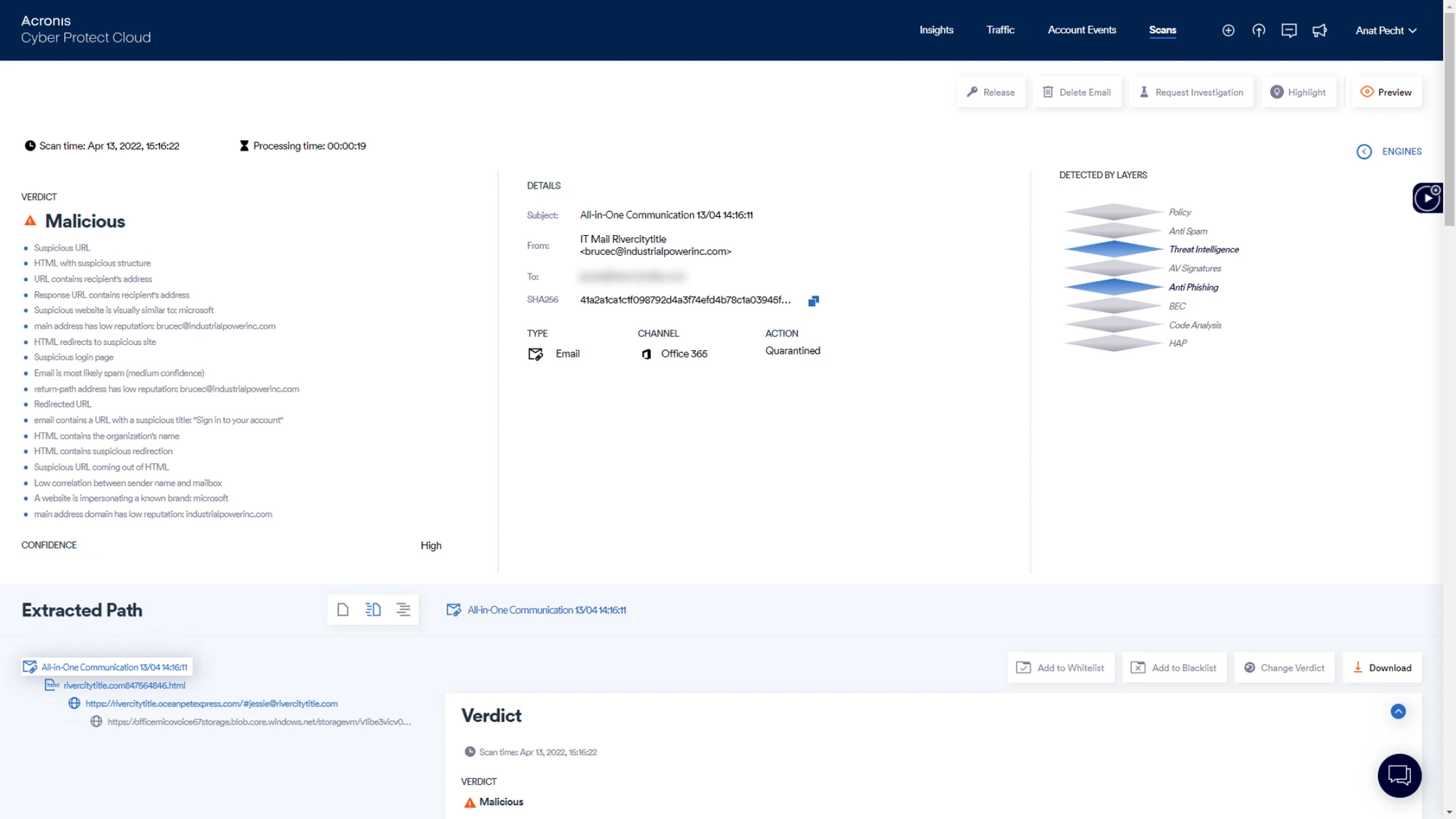This screenshot has width=1456, height=819.
Task: Select the Policy detection layer
Action: (1127, 212)
